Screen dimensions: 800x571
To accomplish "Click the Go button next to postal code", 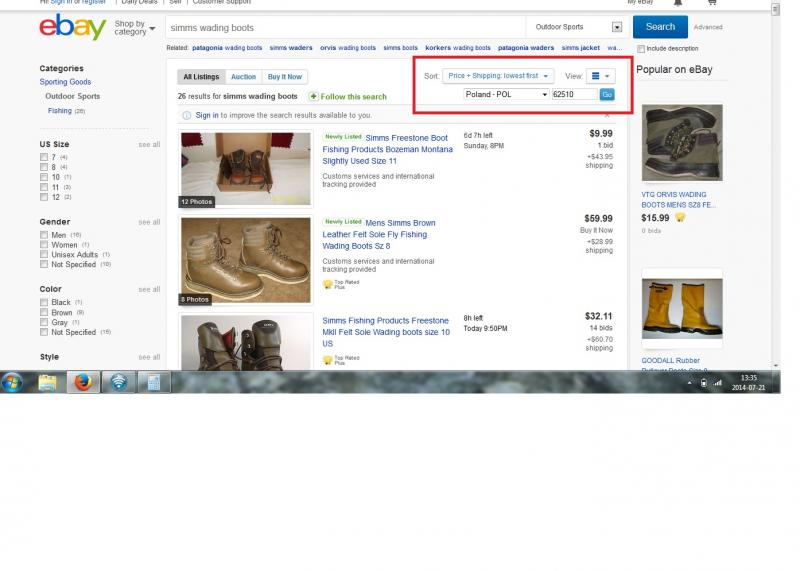I will pos(607,94).
